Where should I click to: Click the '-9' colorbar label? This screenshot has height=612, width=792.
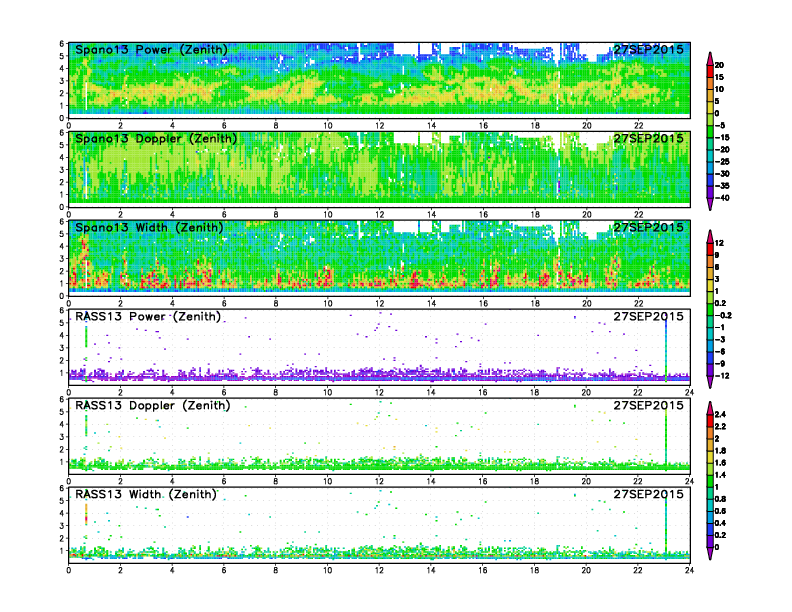pos(720,364)
